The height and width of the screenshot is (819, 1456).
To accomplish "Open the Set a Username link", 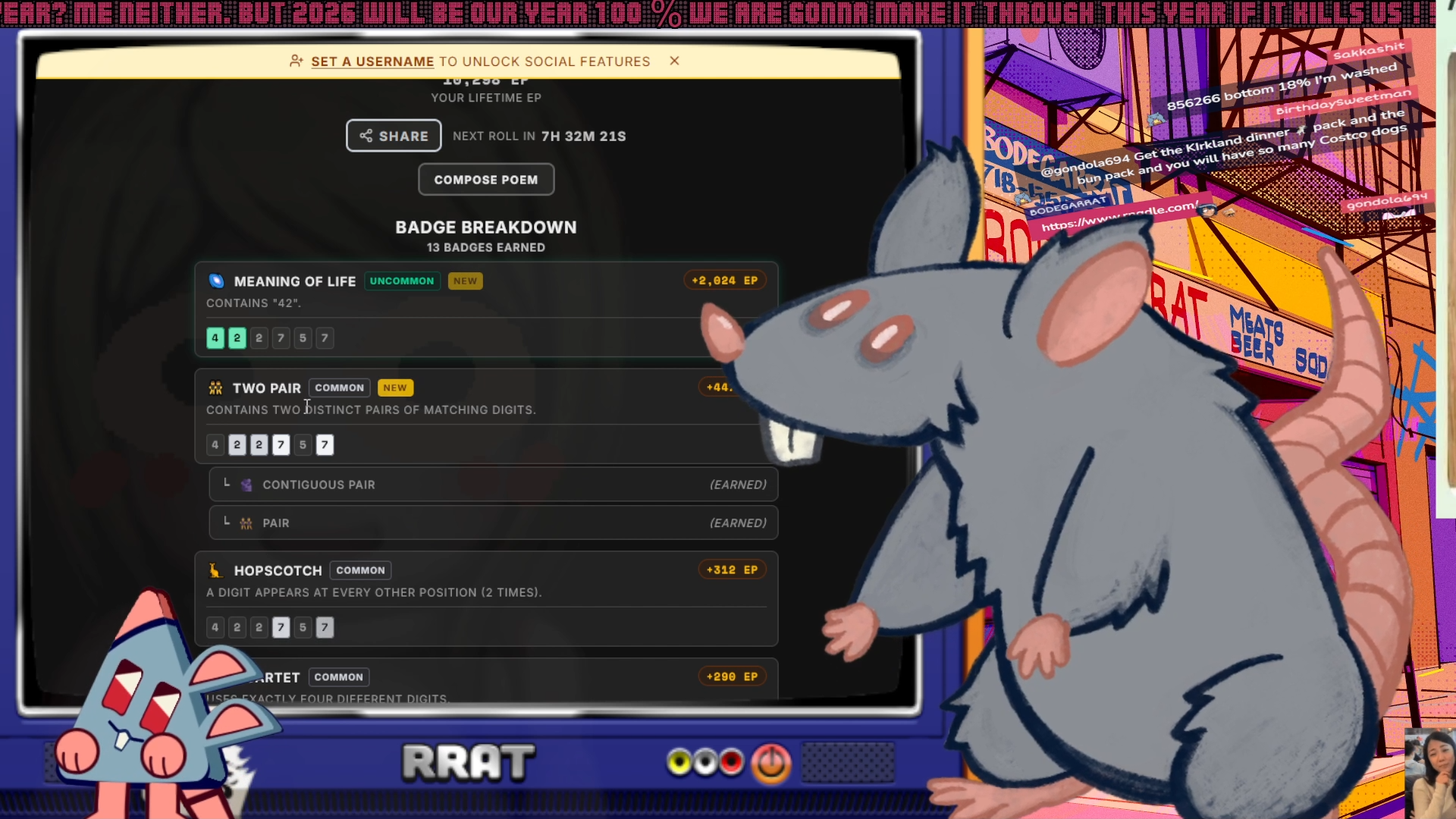I will [372, 61].
